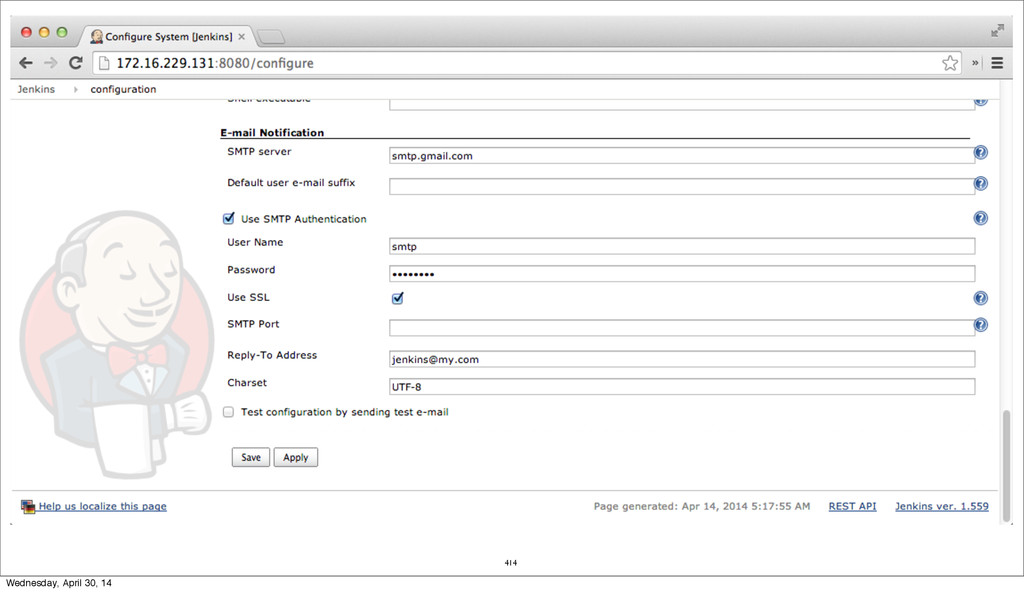Reload the page with the refresh icon
Viewport: 1024px width, 592px height.
pyautogui.click(x=76, y=63)
